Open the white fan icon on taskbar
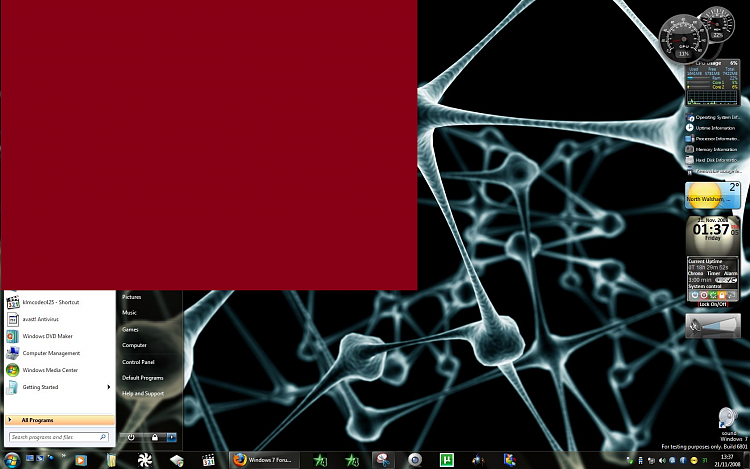Viewport: 750px width, 469px height. [x=144, y=460]
